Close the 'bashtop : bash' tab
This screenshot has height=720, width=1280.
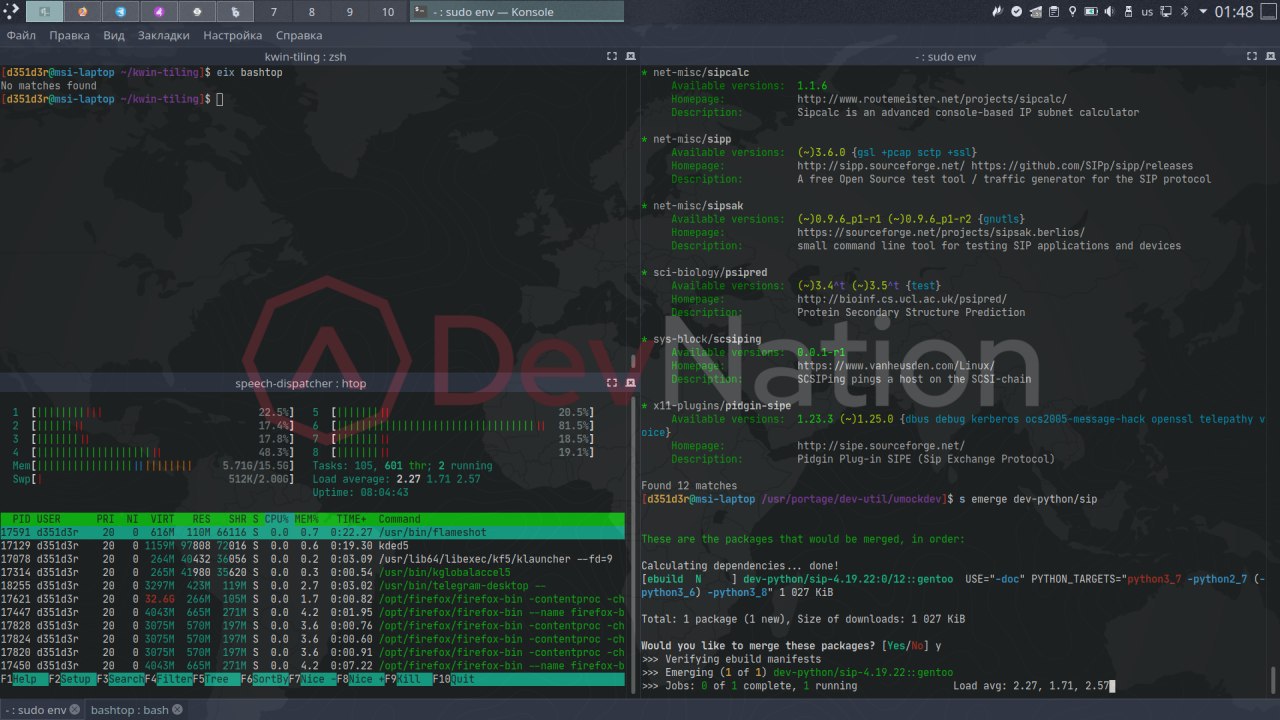coord(177,710)
